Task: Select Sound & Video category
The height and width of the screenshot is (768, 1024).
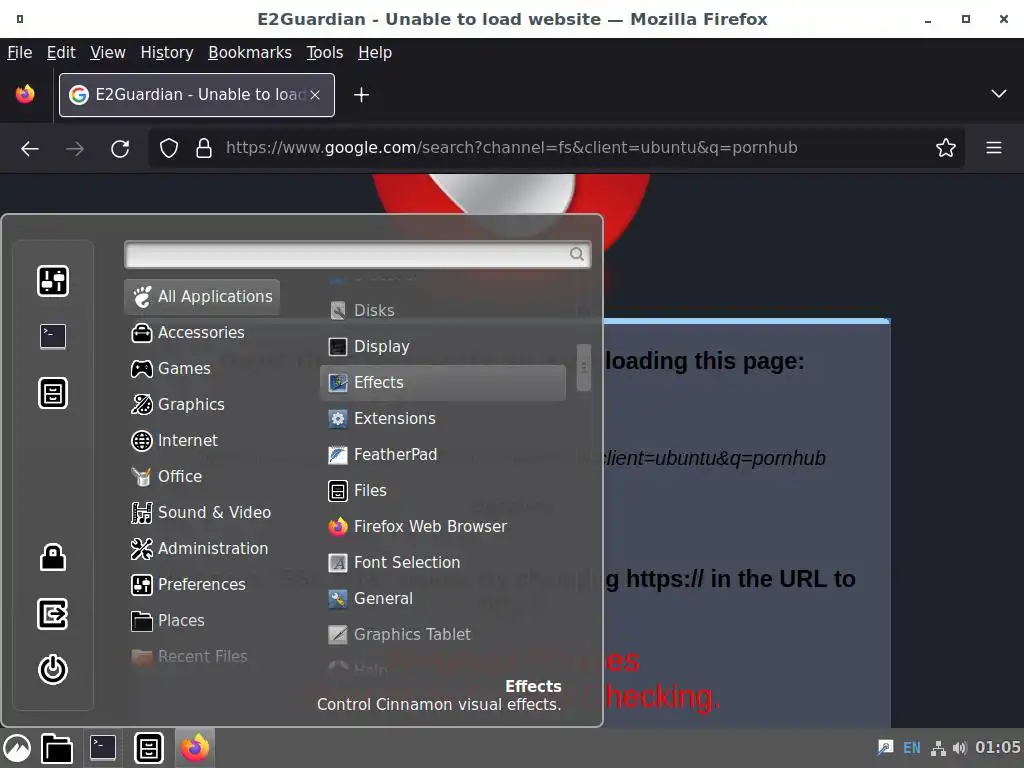Action: tap(201, 512)
